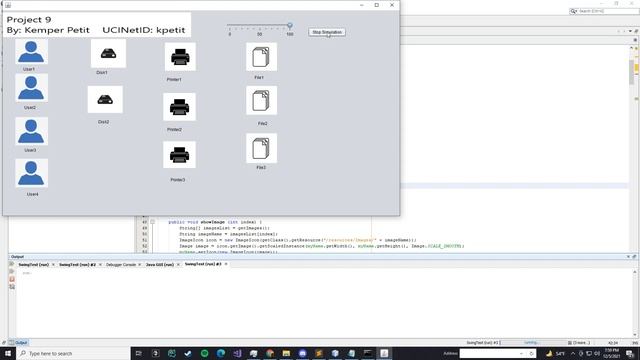Close the Java GUI (run) tab
Viewport: 640px width, 360px height.
tap(178, 264)
